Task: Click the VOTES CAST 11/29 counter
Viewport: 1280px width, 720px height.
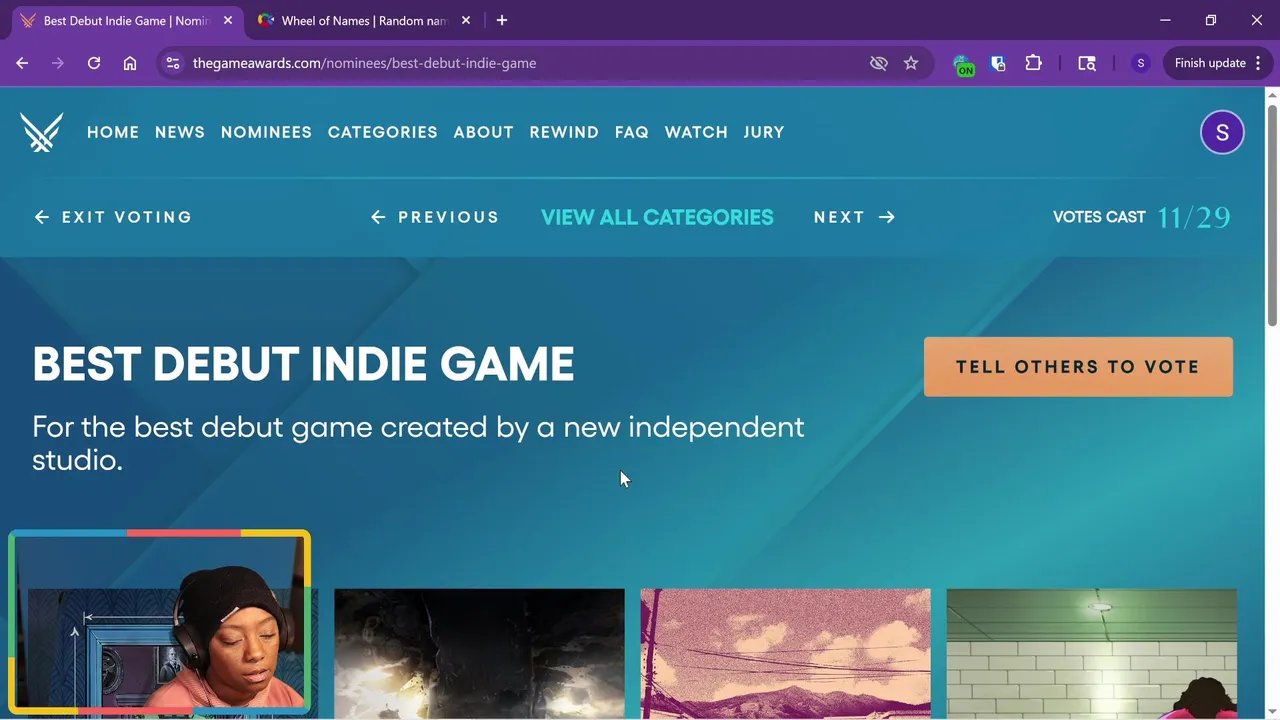Action: click(1142, 217)
